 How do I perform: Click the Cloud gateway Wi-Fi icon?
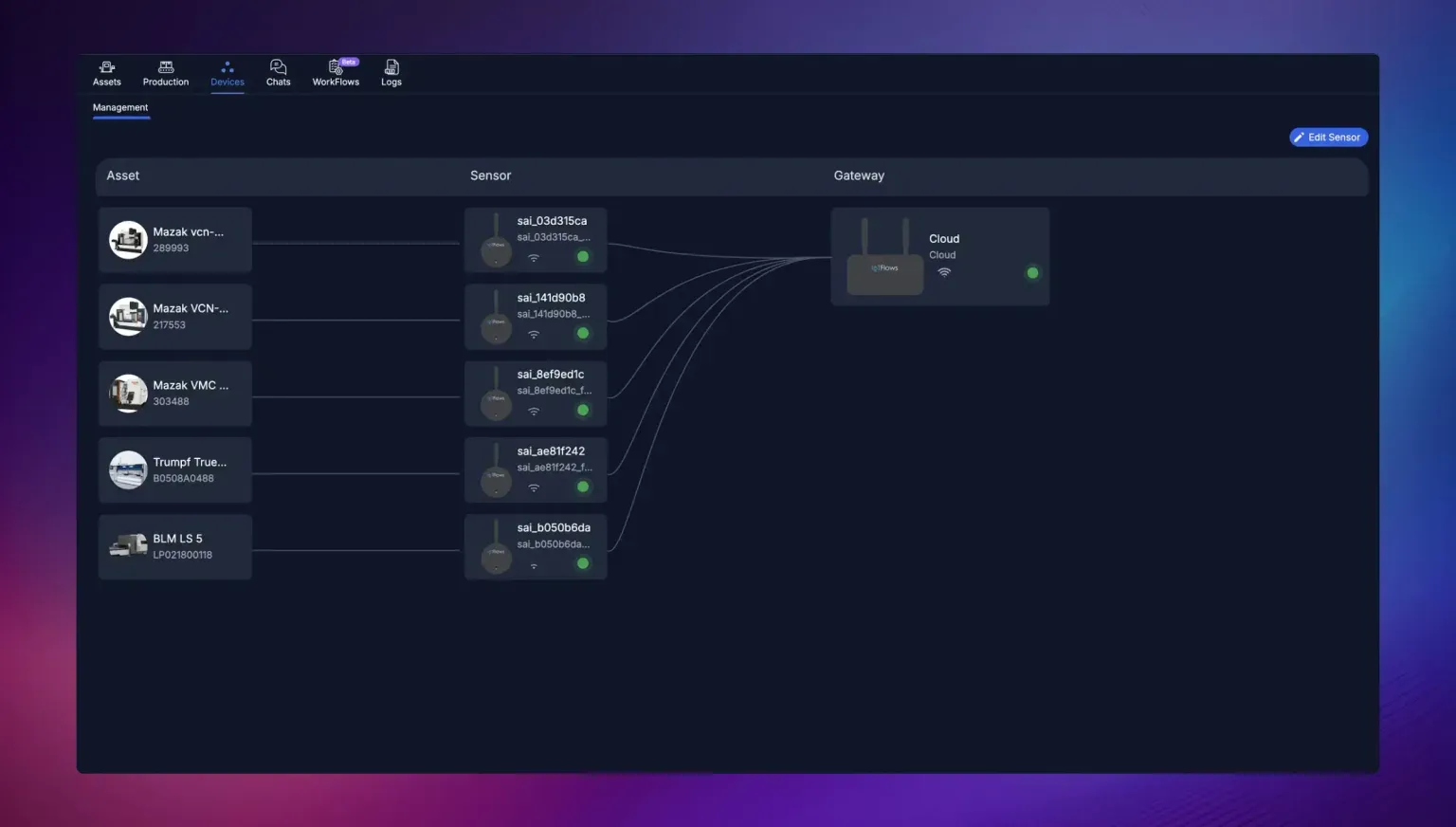[944, 272]
